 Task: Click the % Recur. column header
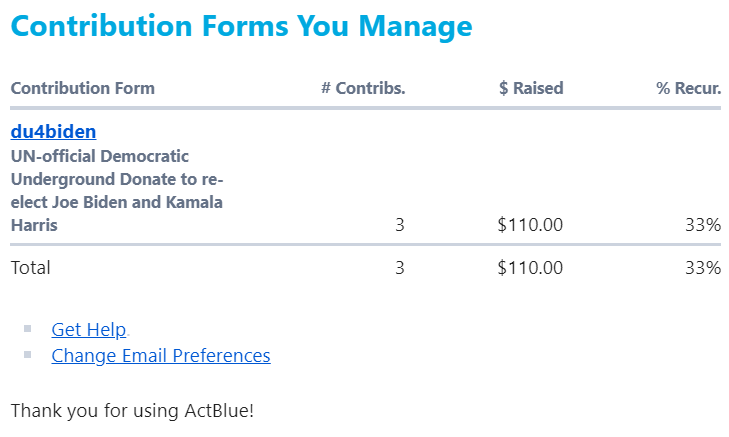[x=688, y=88]
